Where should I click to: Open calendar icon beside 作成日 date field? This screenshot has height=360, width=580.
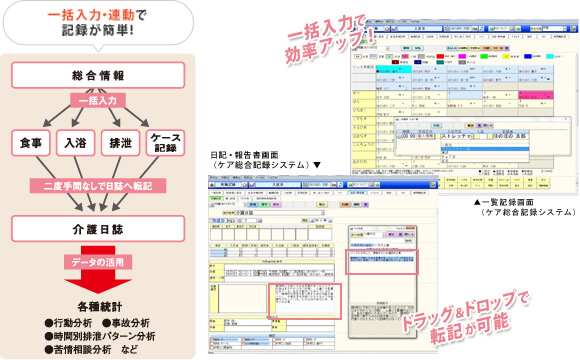[260, 221]
